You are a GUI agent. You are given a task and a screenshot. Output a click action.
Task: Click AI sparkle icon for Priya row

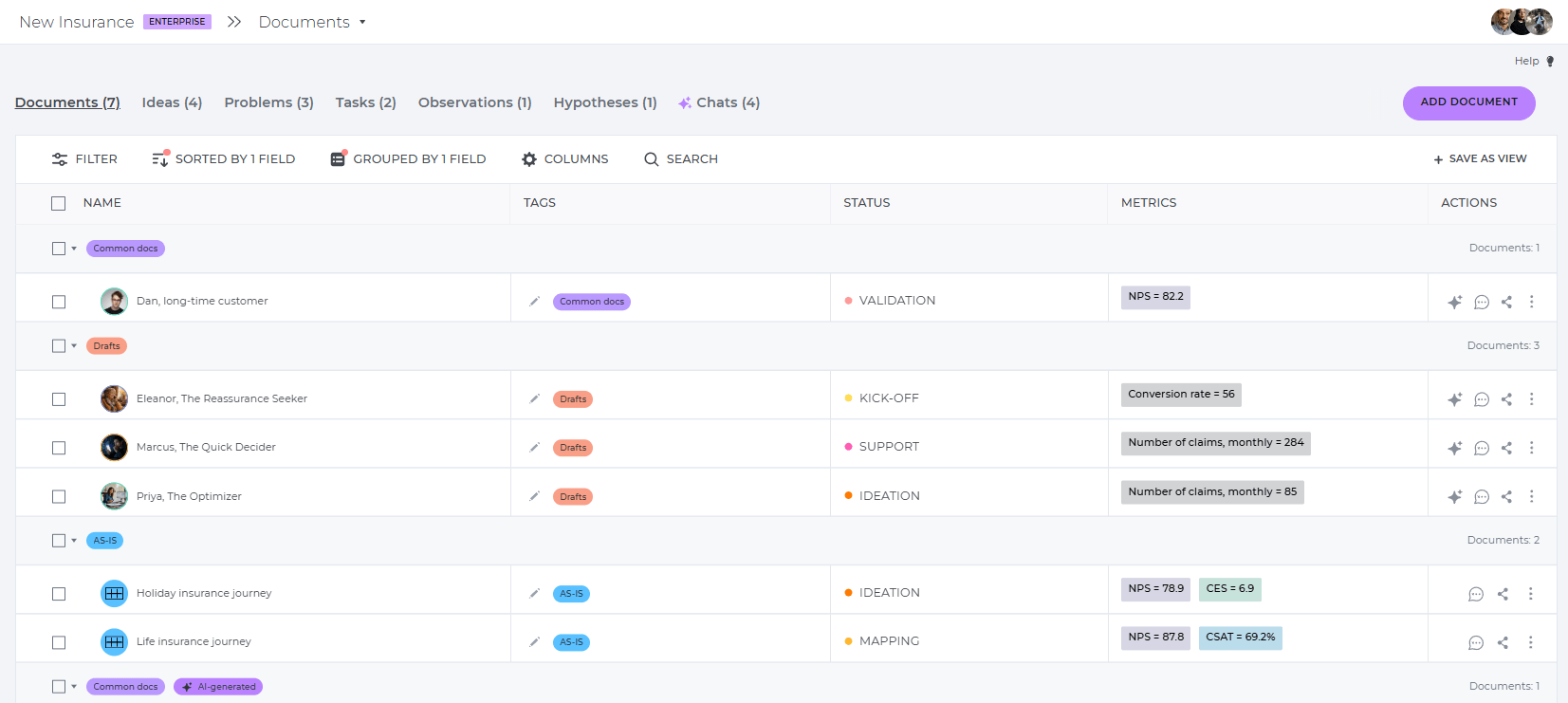tap(1455, 497)
